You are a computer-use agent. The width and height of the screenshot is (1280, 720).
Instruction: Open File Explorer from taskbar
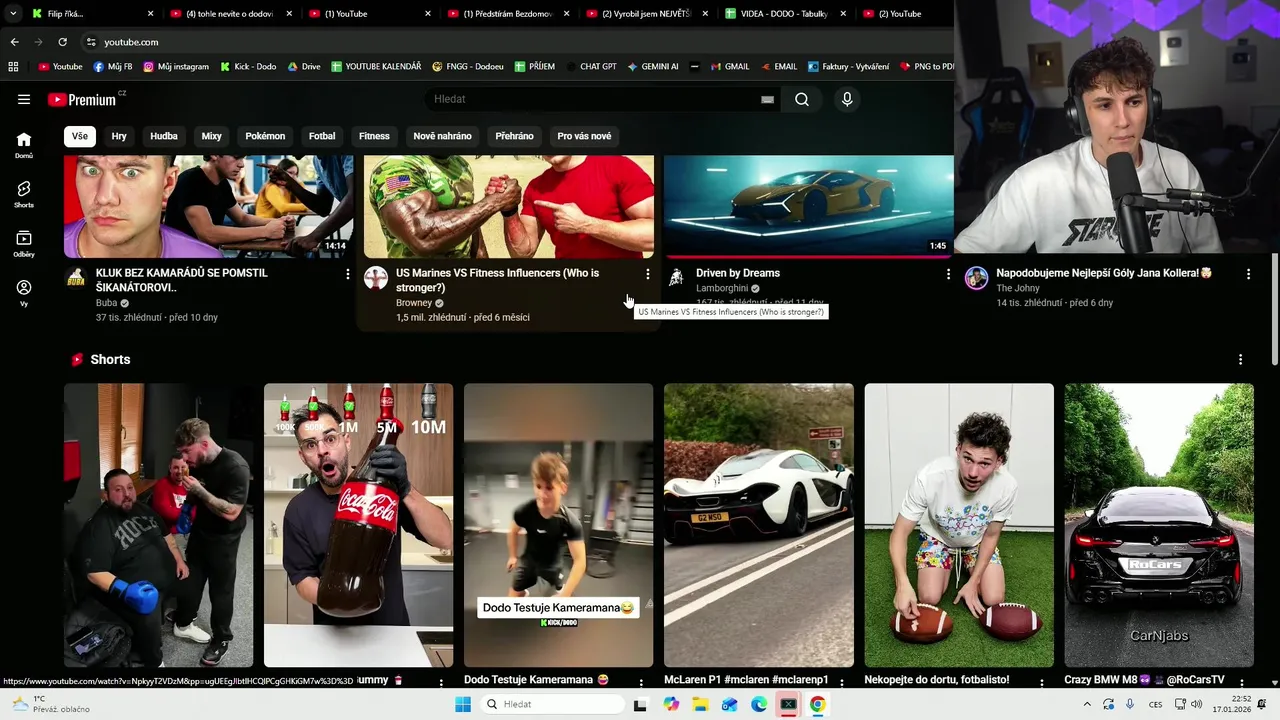click(x=700, y=704)
